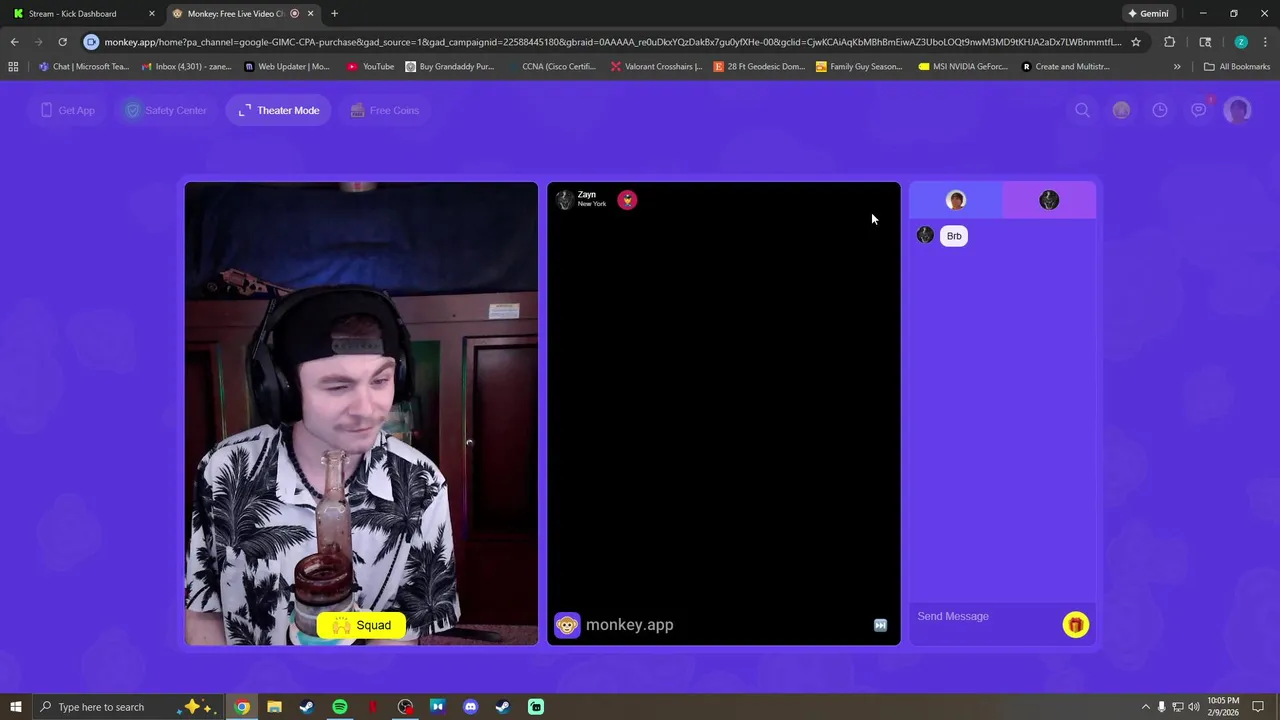The width and height of the screenshot is (1280, 720).
Task: Open the MSI NVIDIA GeForce bookmark
Action: pos(964,67)
